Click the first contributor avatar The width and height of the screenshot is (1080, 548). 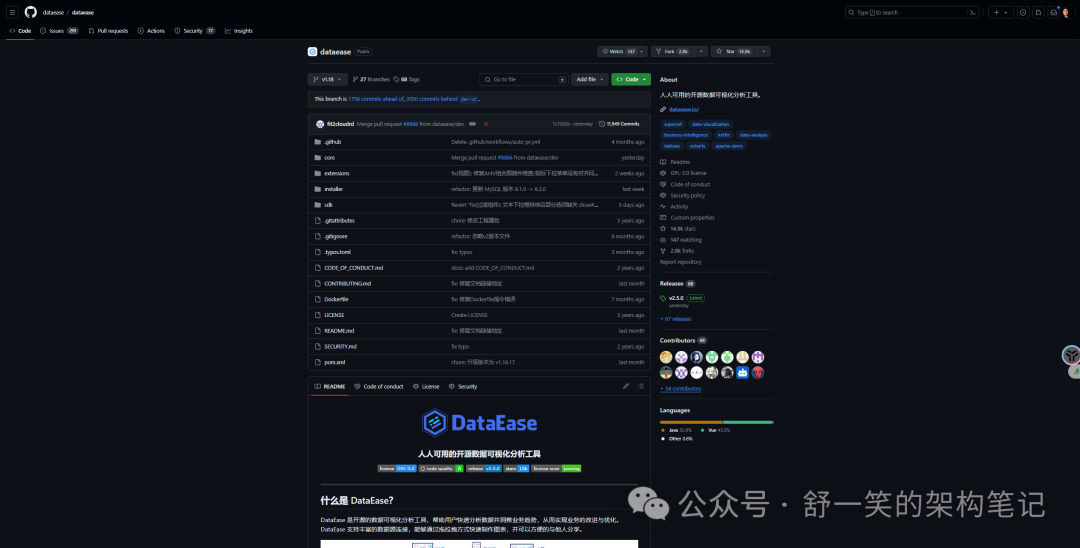[x=666, y=357]
